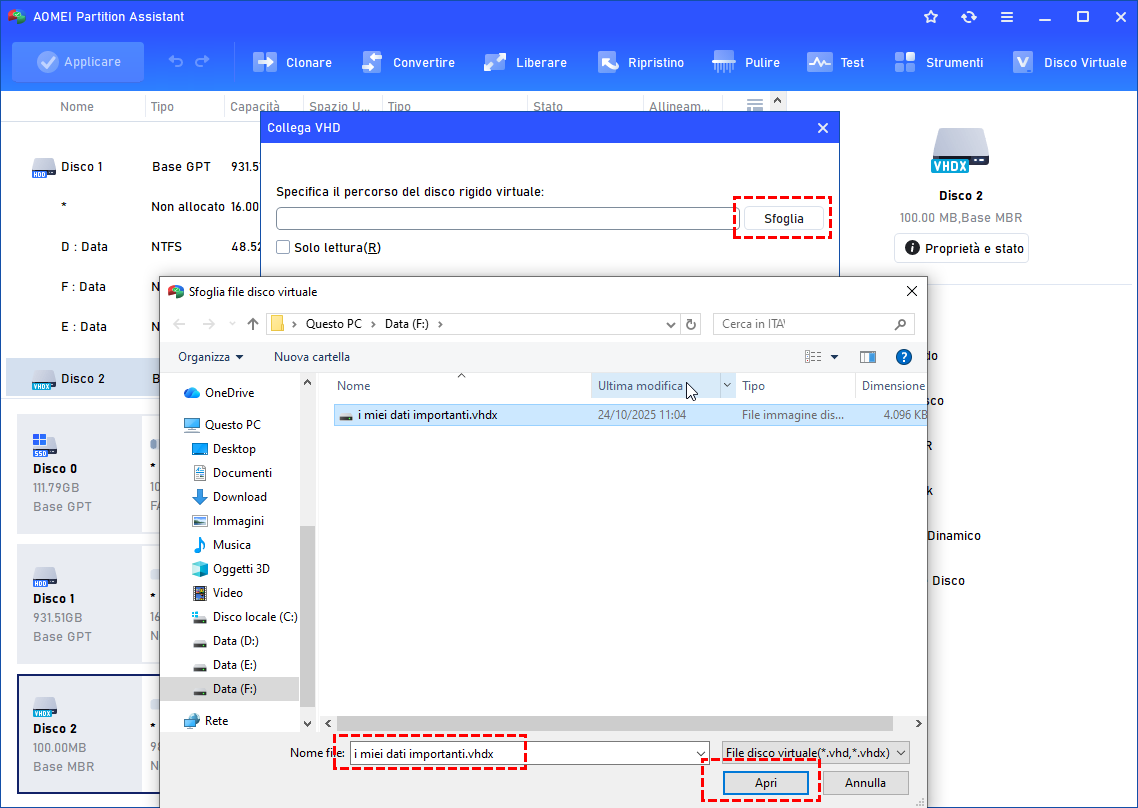The height and width of the screenshot is (808, 1138).
Task: Go up one folder level
Action: click(x=253, y=324)
